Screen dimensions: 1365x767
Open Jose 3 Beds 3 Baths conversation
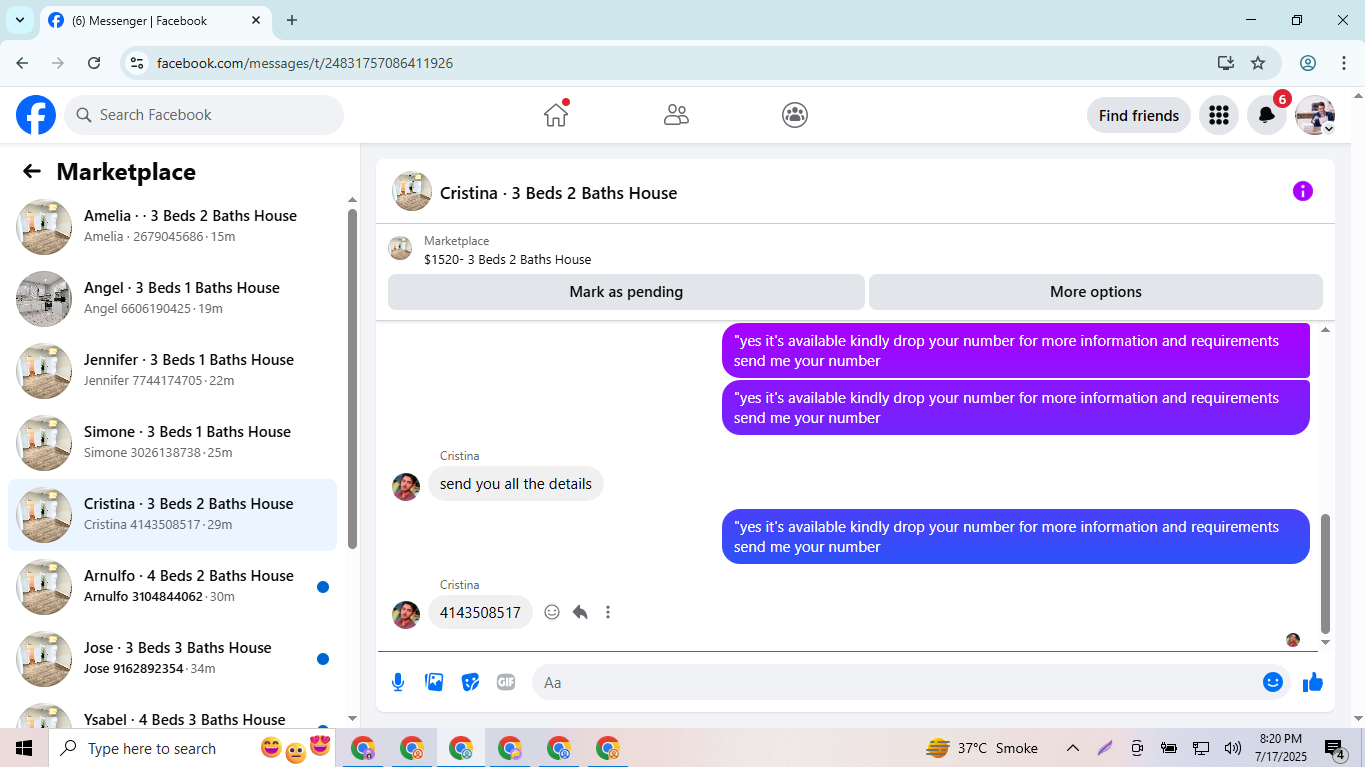[172, 658]
